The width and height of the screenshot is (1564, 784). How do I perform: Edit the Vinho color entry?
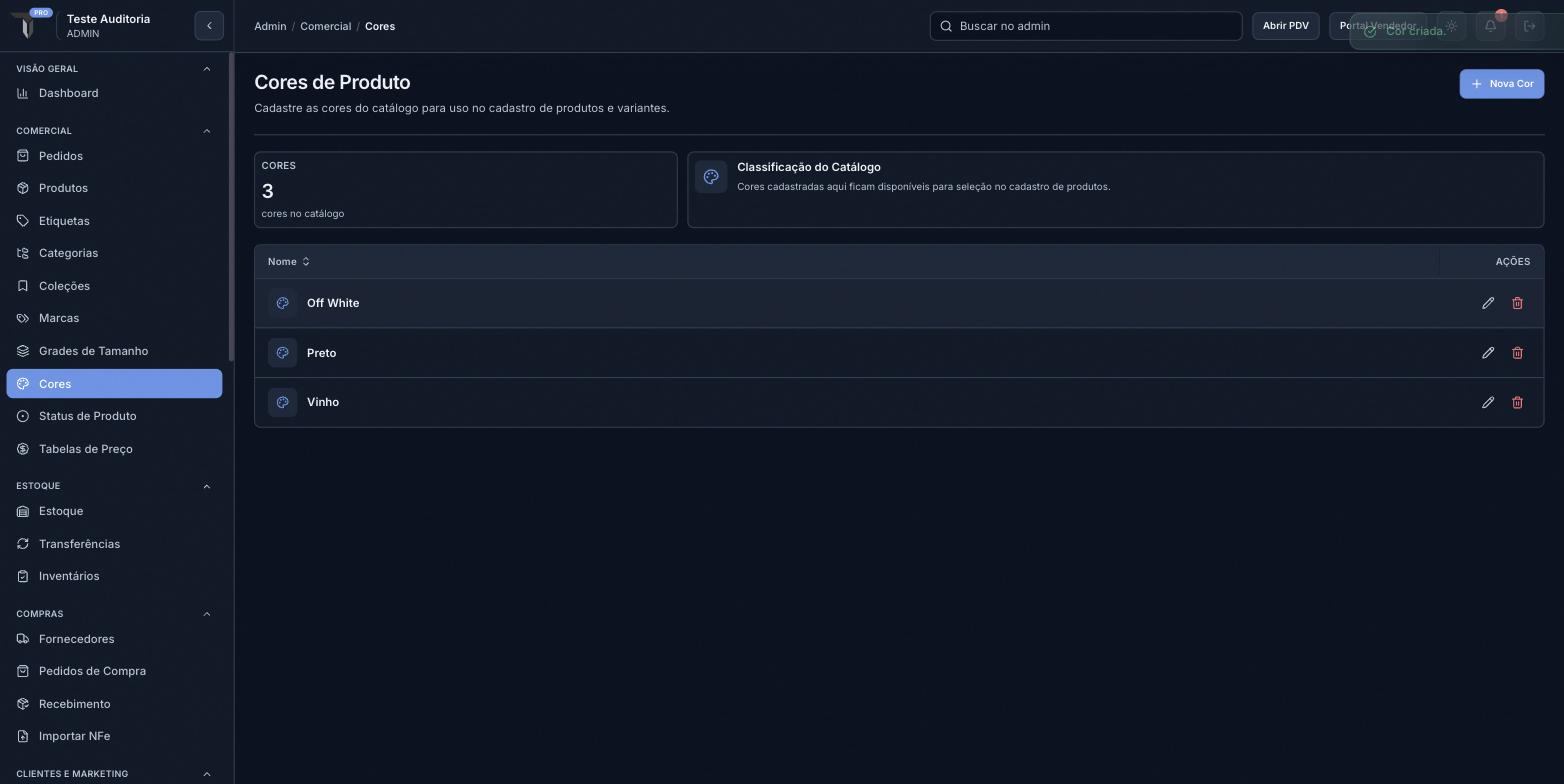click(x=1488, y=402)
